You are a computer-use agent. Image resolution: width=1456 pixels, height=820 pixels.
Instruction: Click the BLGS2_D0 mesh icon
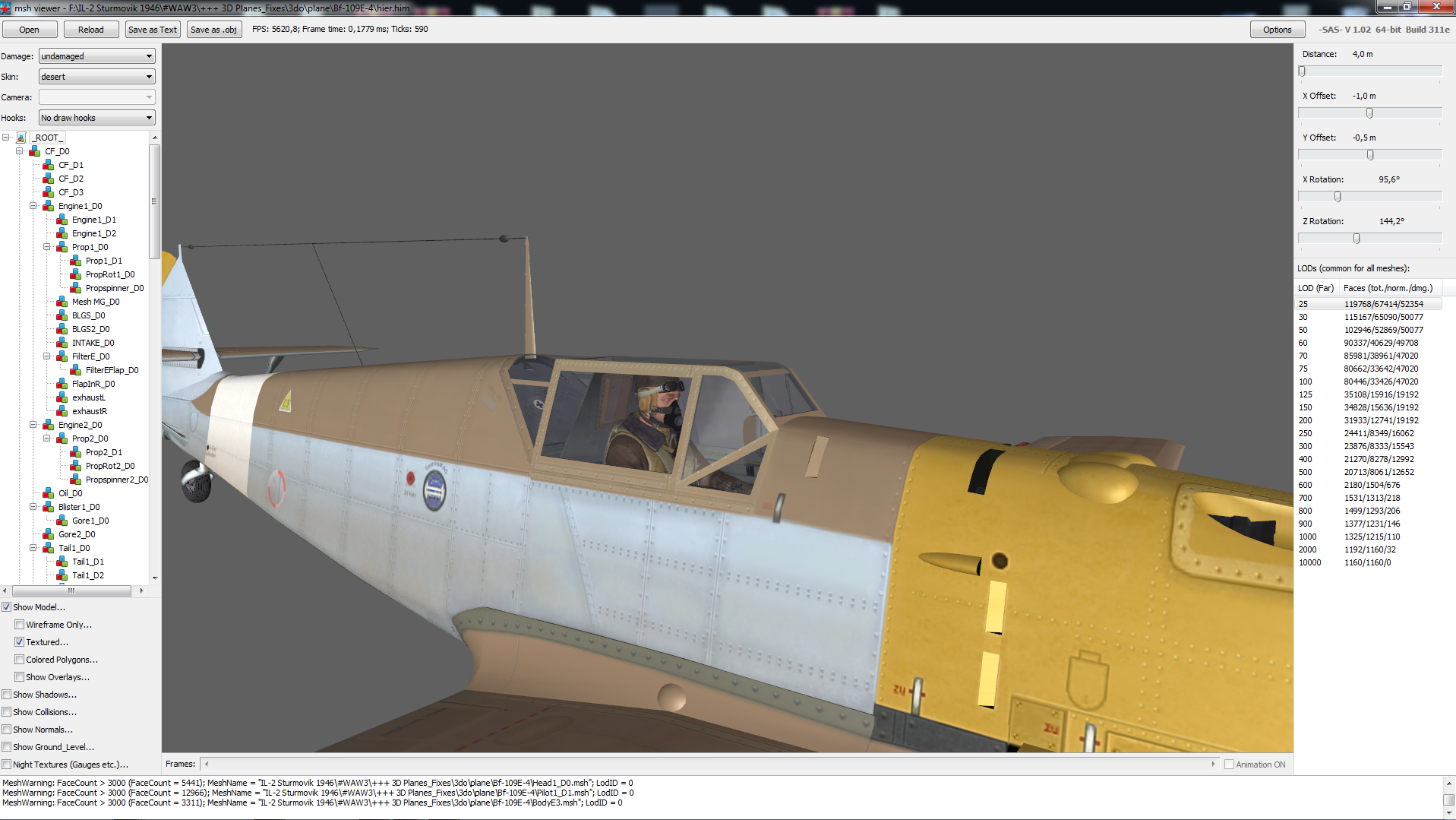point(62,329)
